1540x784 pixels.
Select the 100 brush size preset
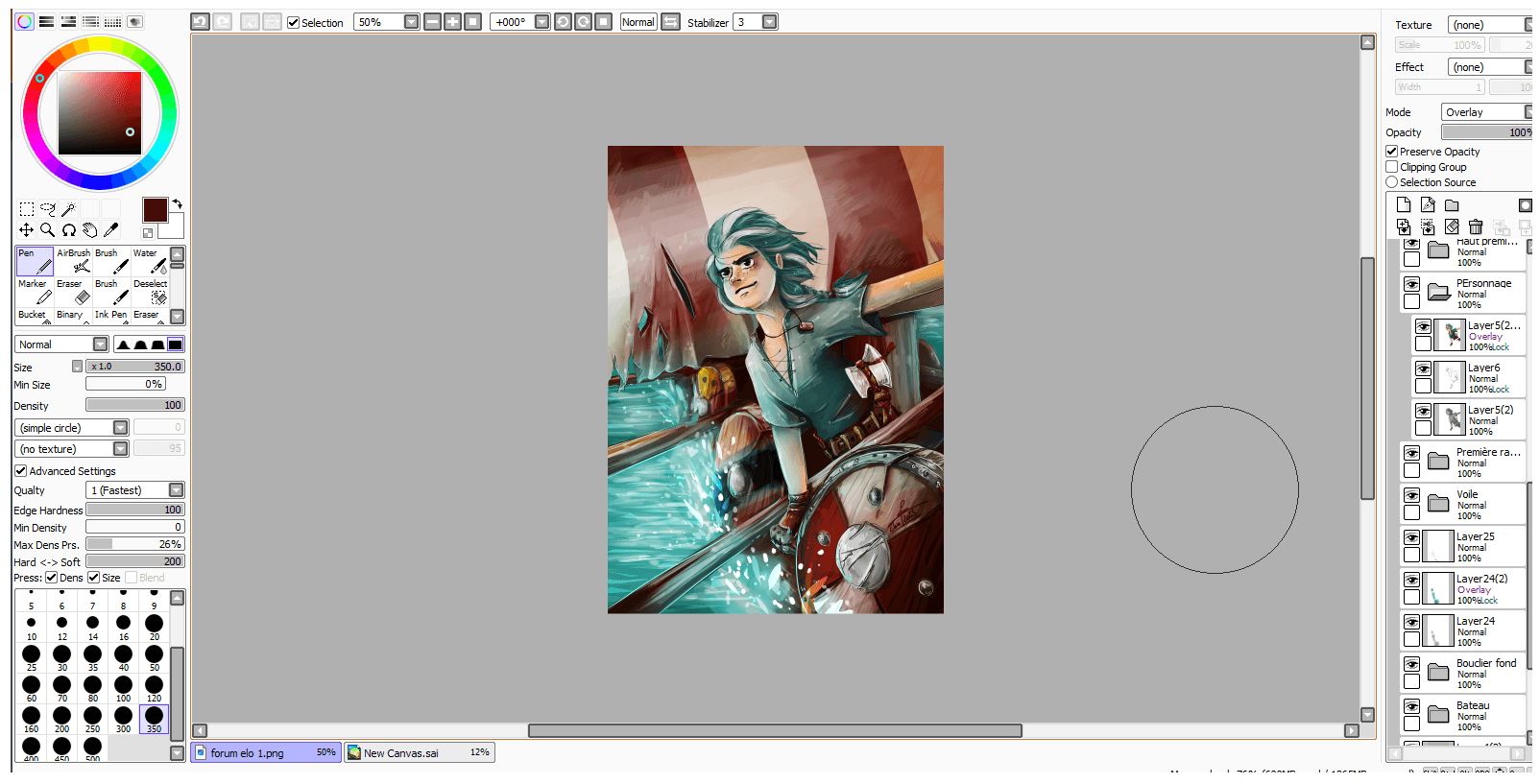[123, 687]
